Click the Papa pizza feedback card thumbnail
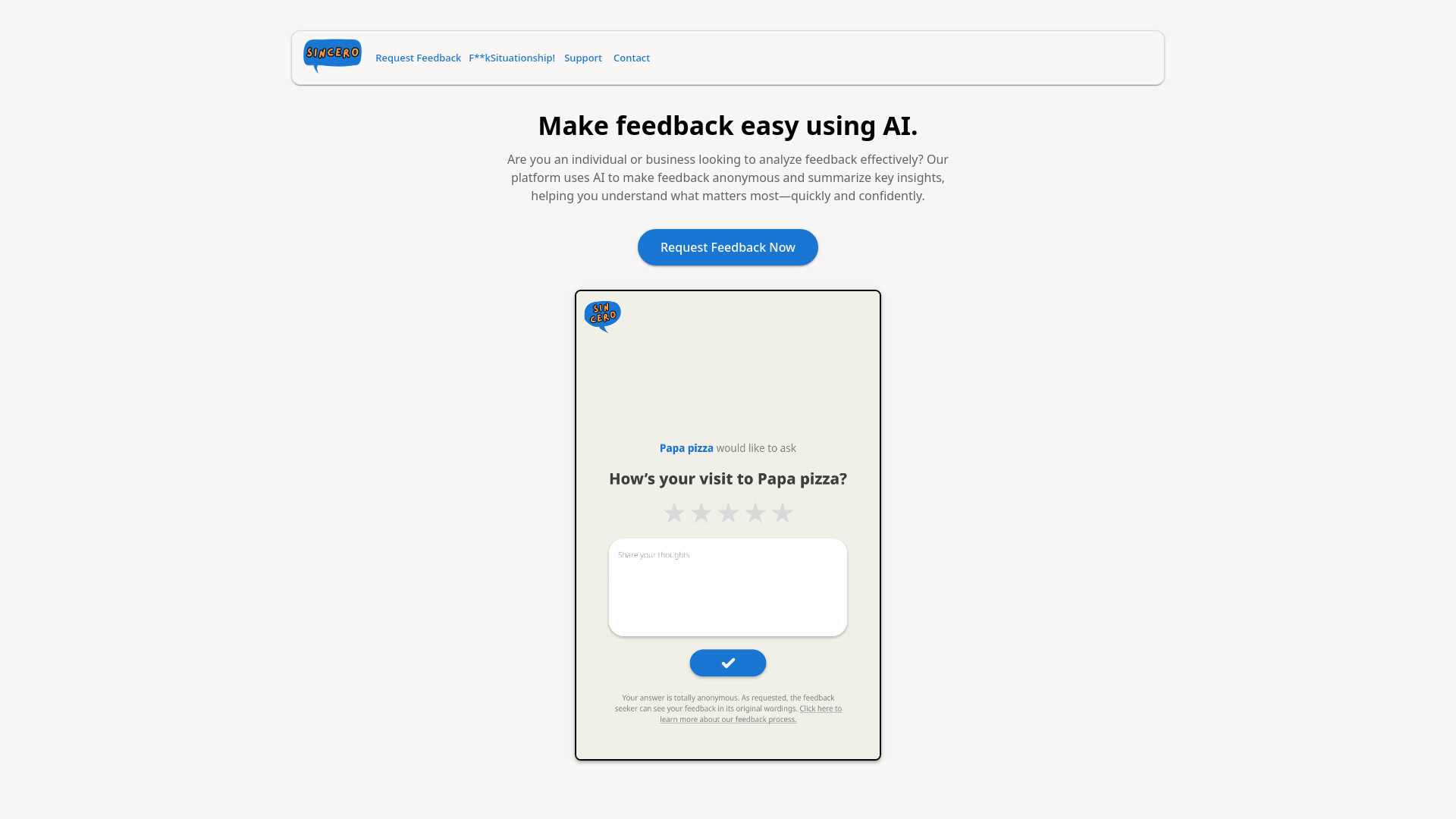This screenshot has height=819, width=1456. [727, 525]
